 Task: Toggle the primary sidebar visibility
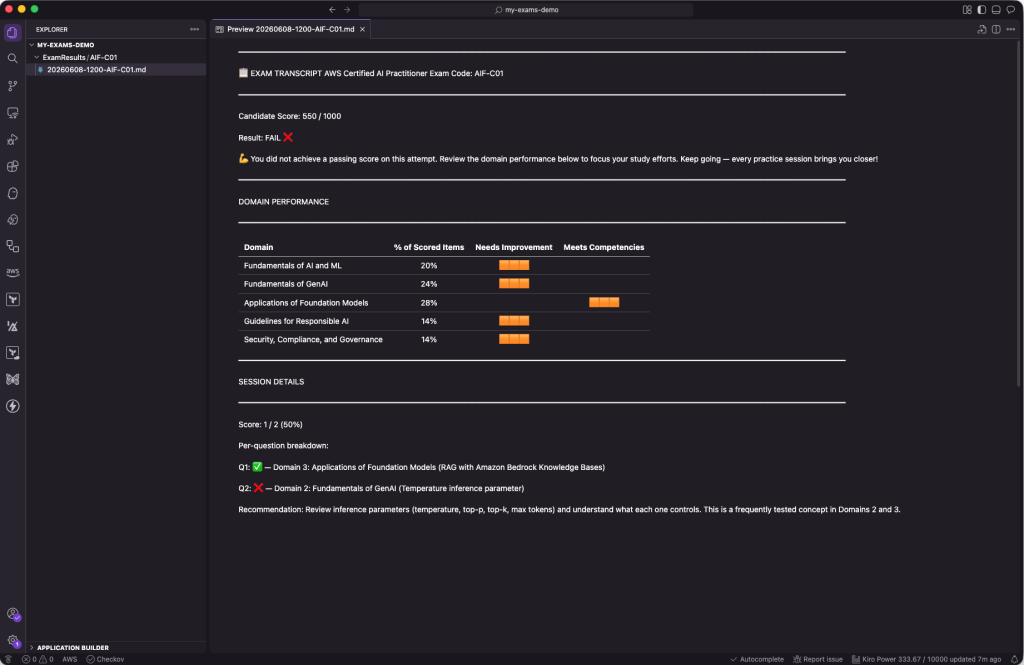(x=982, y=10)
